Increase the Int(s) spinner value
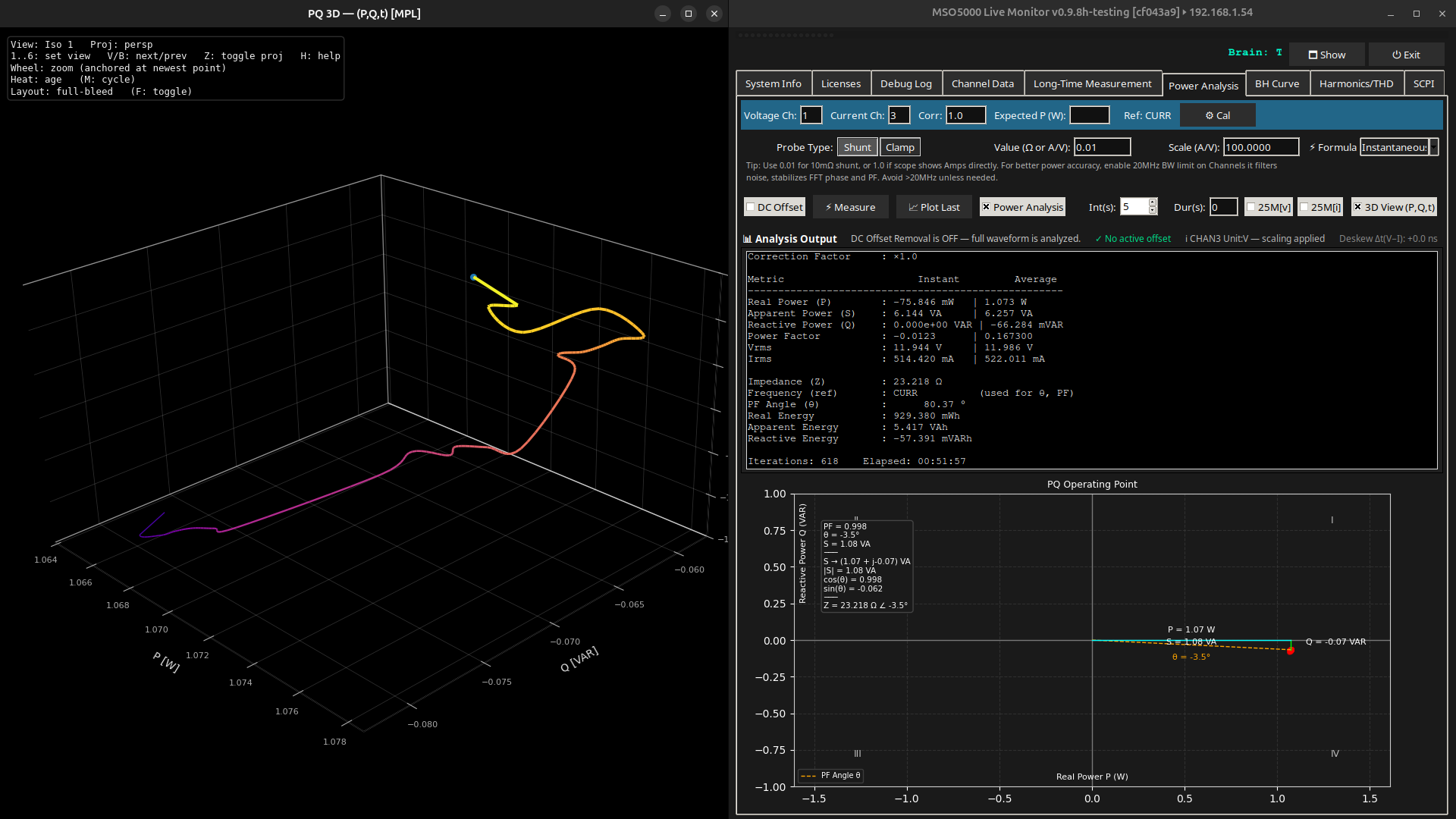Viewport: 1456px width, 819px height. coord(1153,202)
